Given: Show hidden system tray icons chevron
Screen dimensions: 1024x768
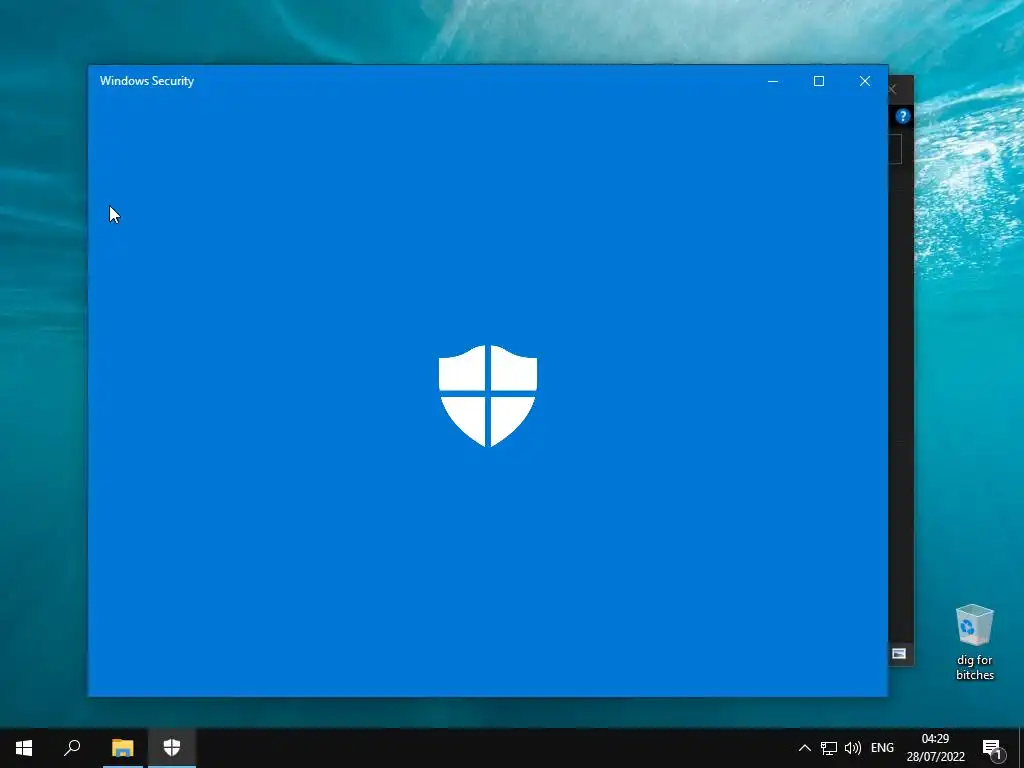Looking at the screenshot, I should click(805, 748).
